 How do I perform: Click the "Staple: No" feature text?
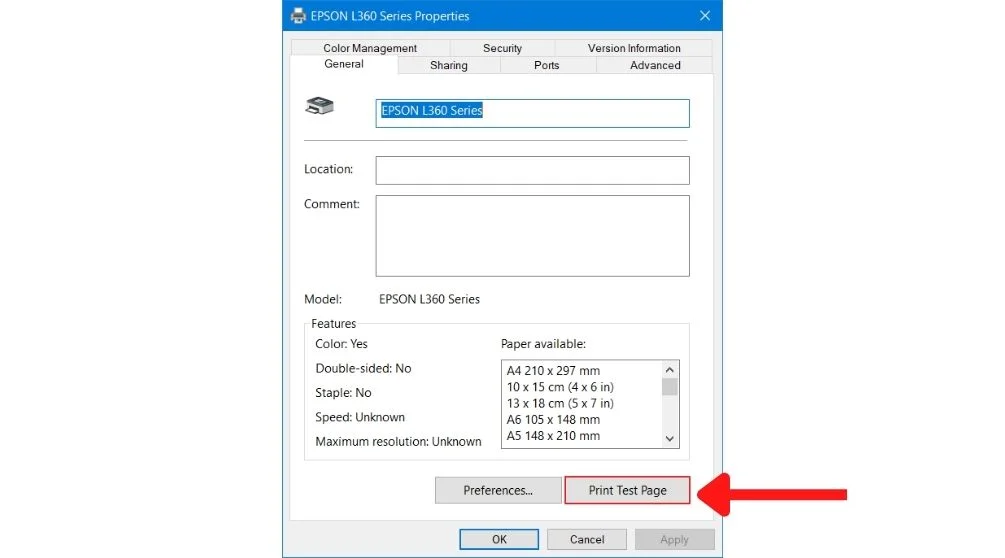coord(343,393)
